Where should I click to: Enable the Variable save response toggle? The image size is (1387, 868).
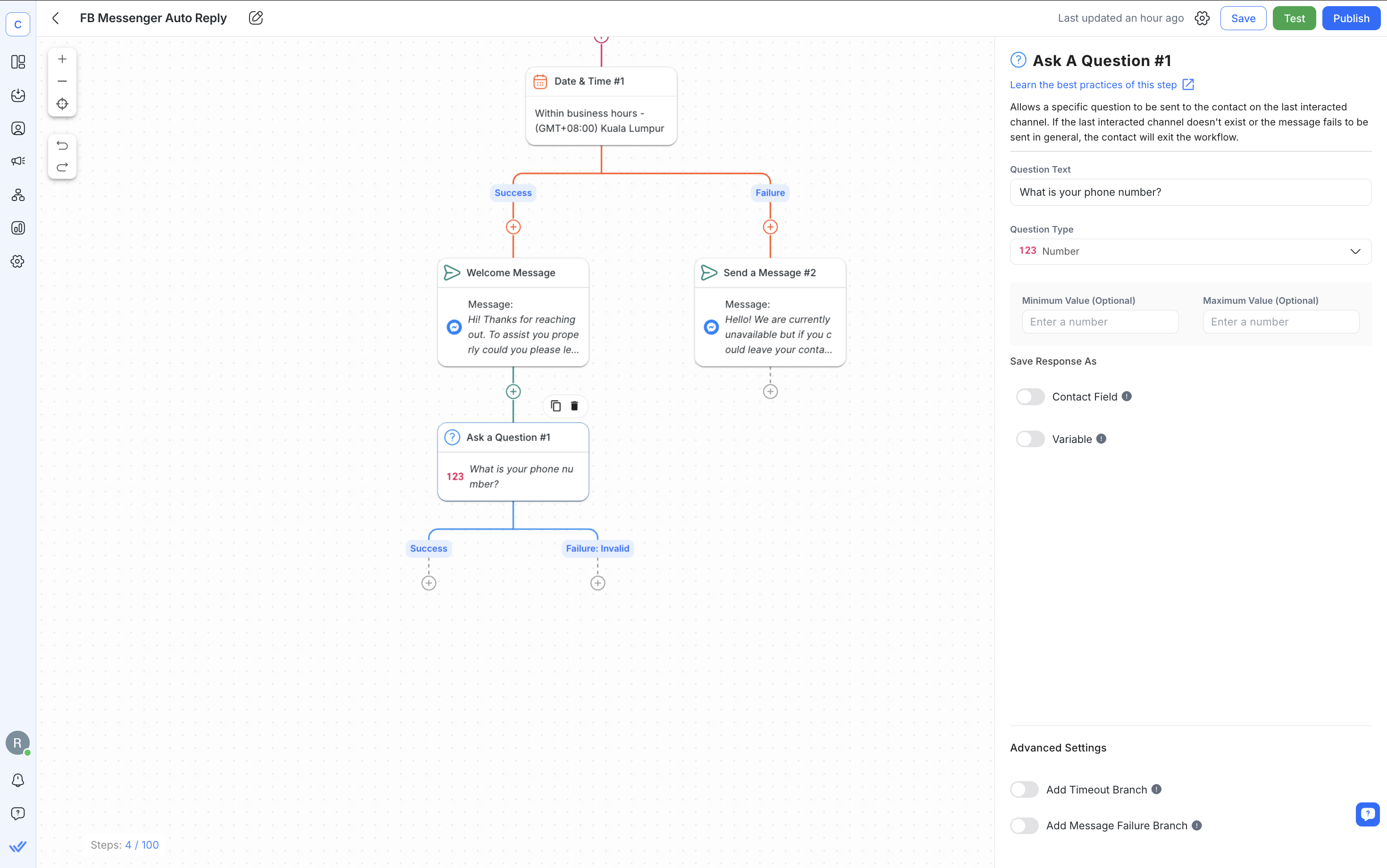pos(1029,439)
